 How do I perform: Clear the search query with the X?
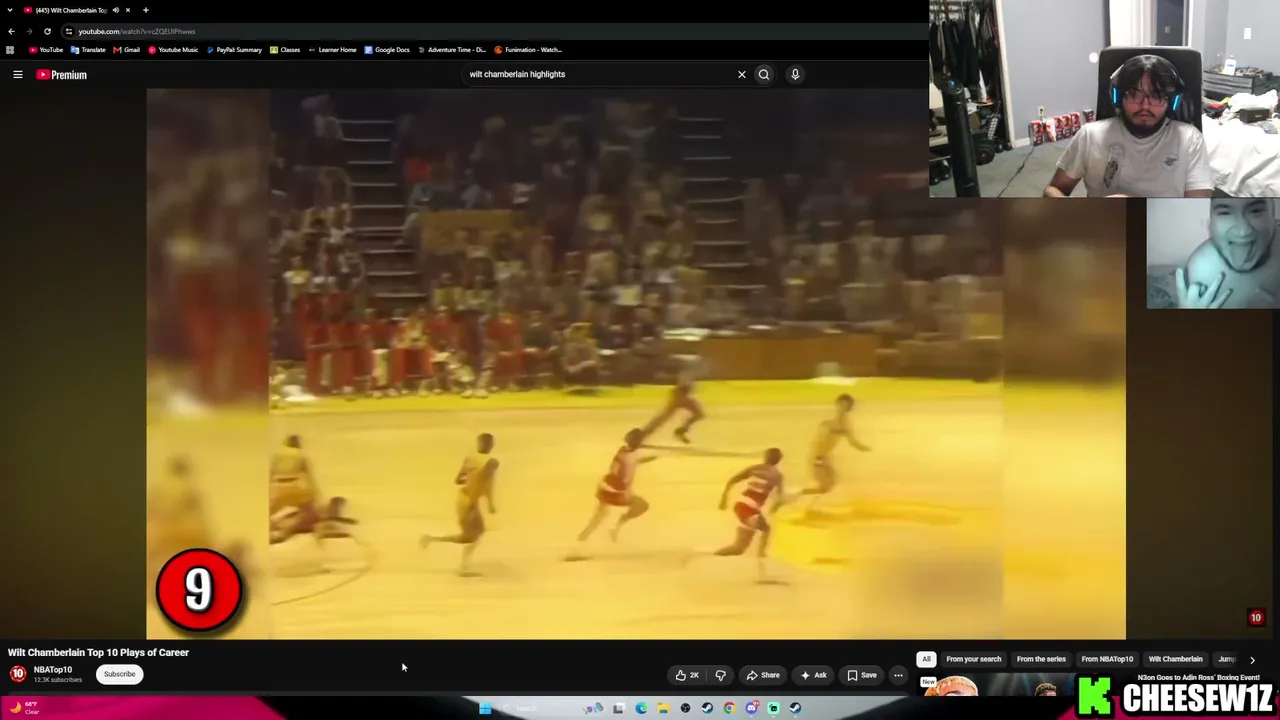click(742, 74)
